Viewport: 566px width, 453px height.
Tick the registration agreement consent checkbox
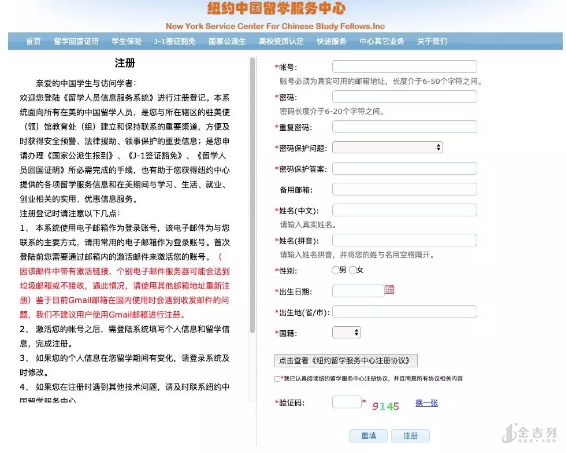click(277, 379)
